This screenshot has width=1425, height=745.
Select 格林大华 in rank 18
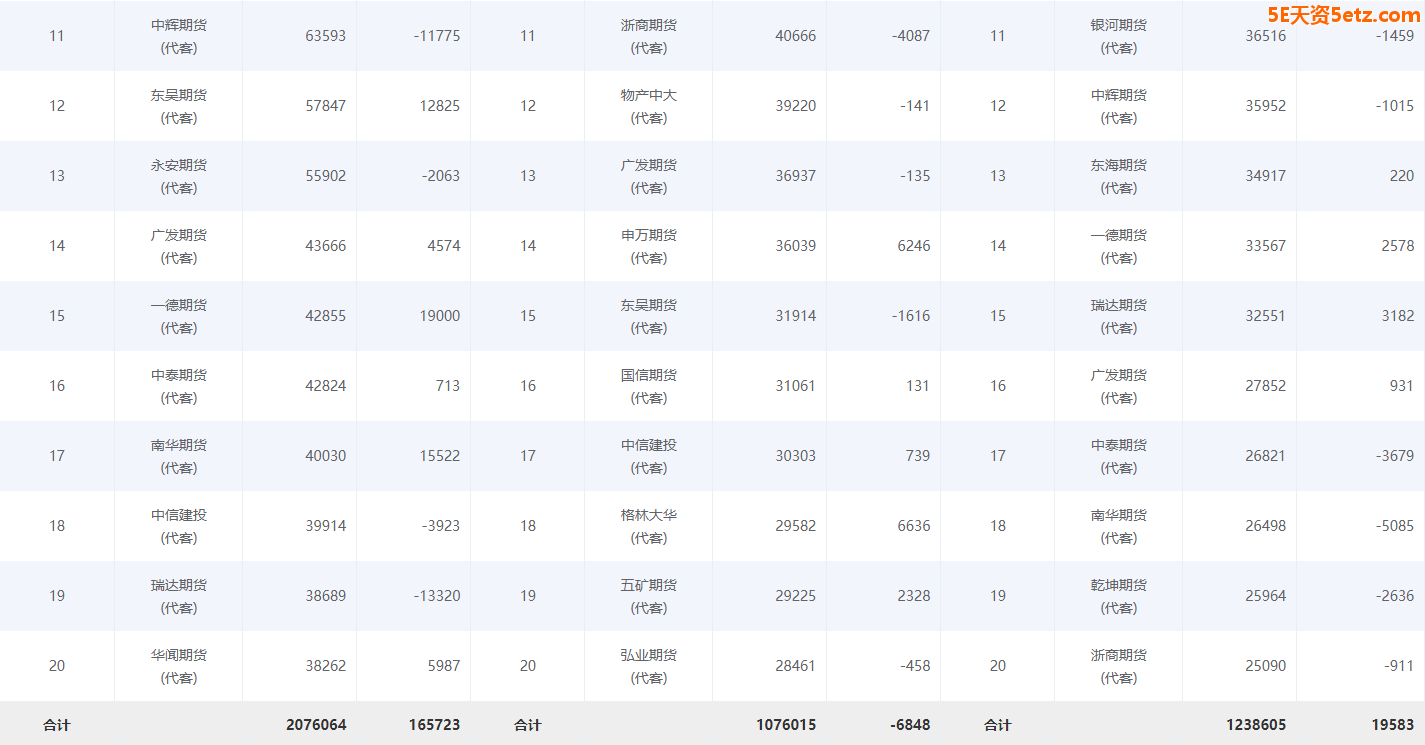click(x=649, y=526)
